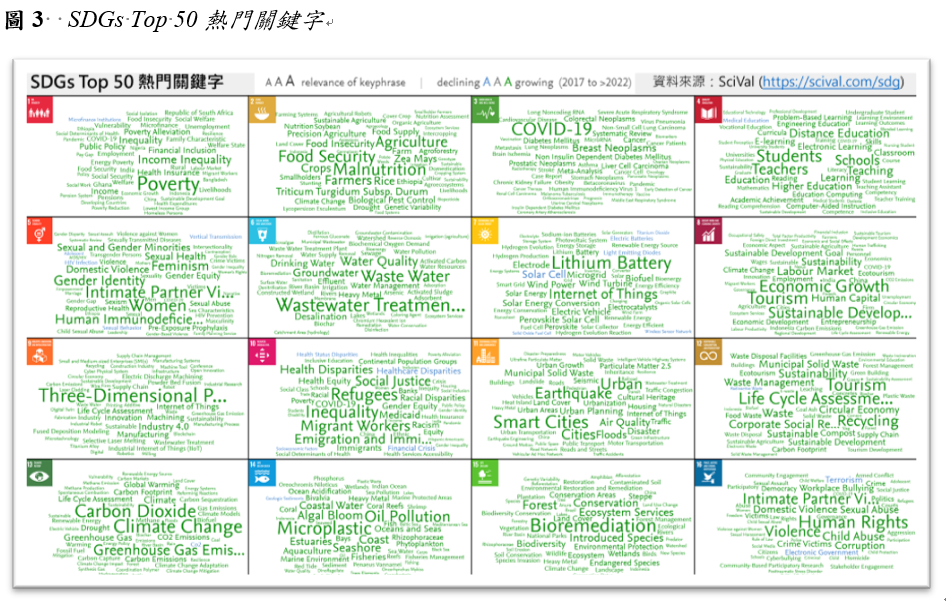The width and height of the screenshot is (946, 606).
Task: Click the yellow SDG 2 Zero Hunger bowl icon
Action: click(x=262, y=110)
